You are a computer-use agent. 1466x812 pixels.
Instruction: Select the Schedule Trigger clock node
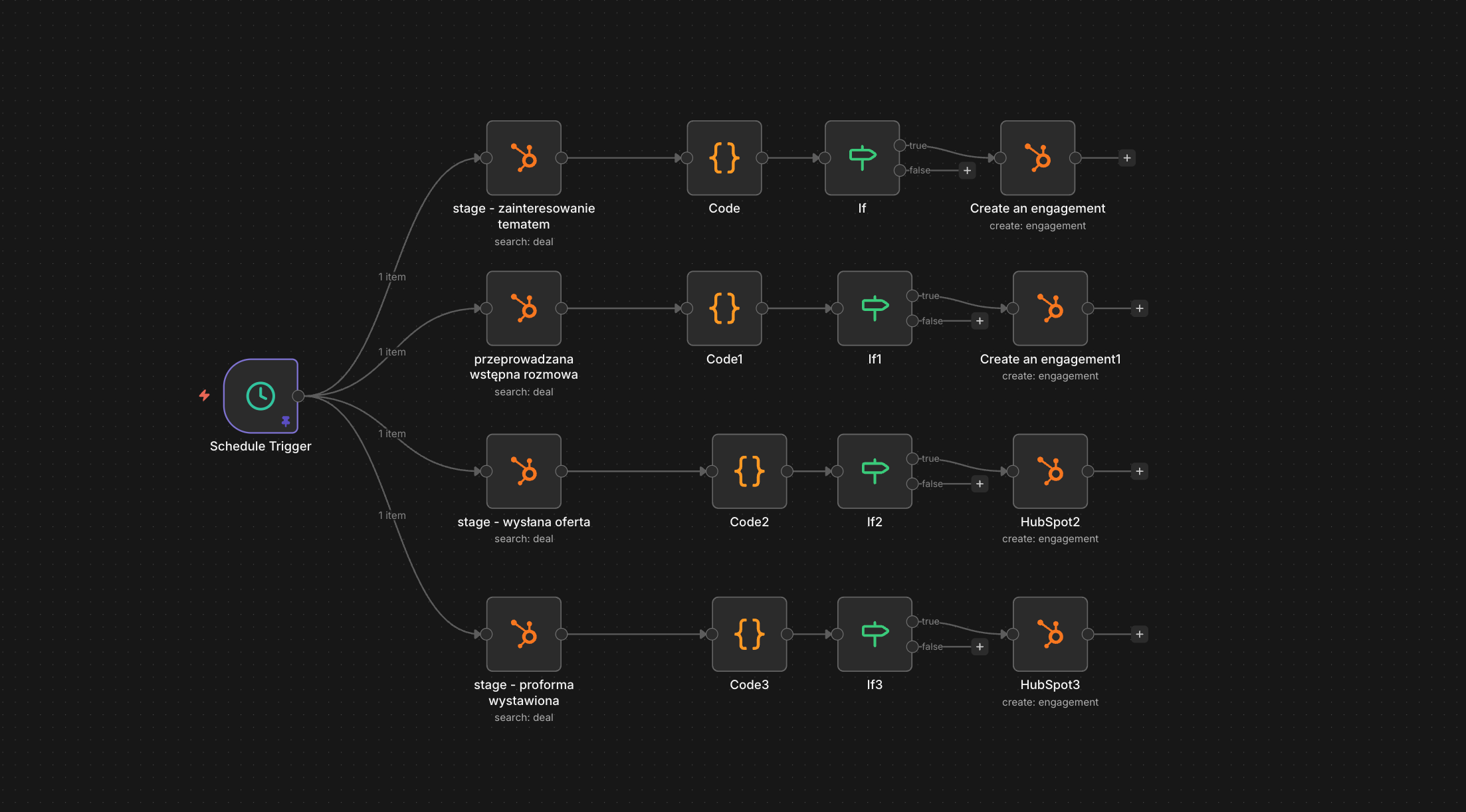[261, 396]
